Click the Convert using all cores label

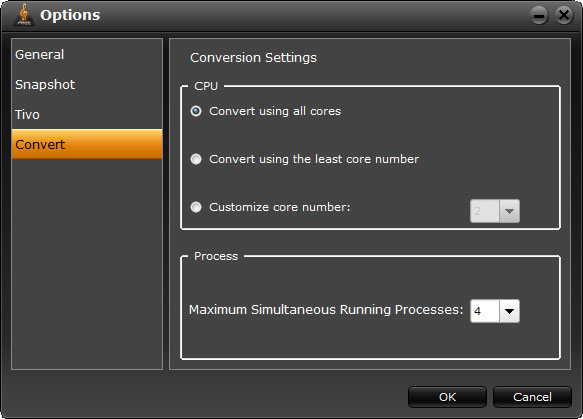[275, 111]
